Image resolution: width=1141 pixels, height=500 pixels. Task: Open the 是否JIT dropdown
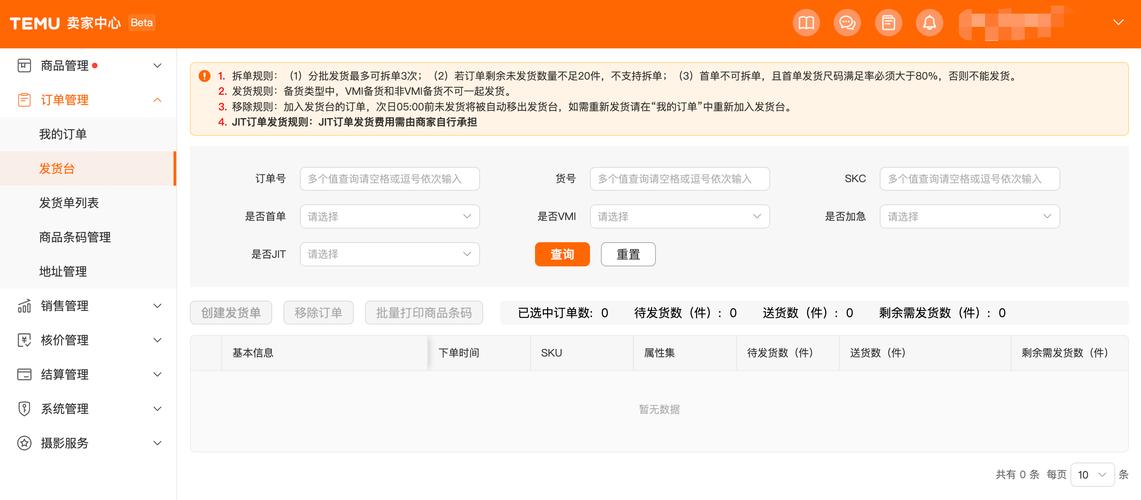(x=390, y=254)
